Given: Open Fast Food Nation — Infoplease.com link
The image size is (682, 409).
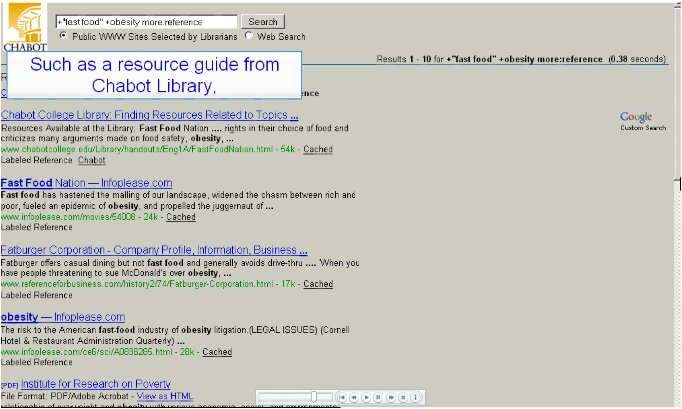Looking at the screenshot, I should coord(87,183).
